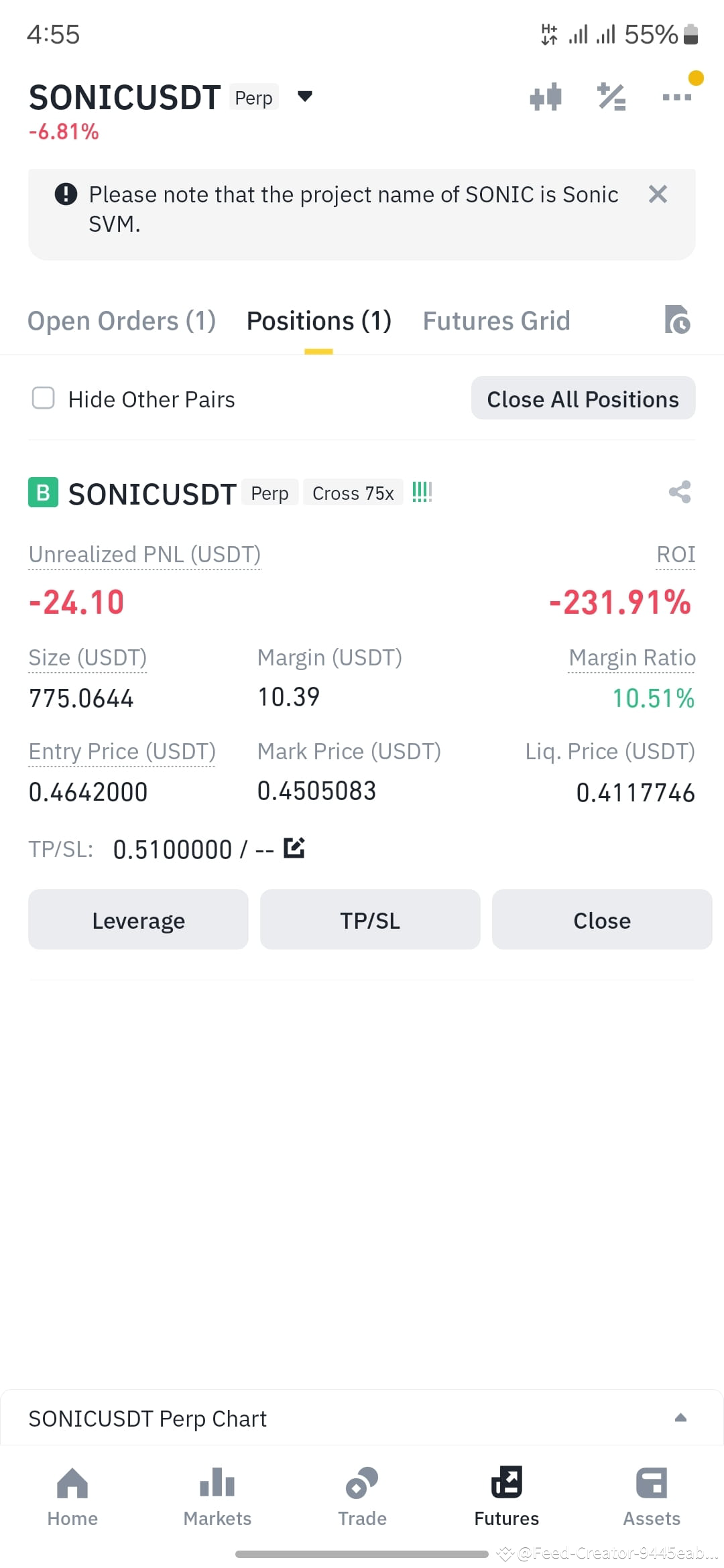This screenshot has width=724, height=1568.
Task: Open order history clock icon
Action: pyautogui.click(x=677, y=320)
